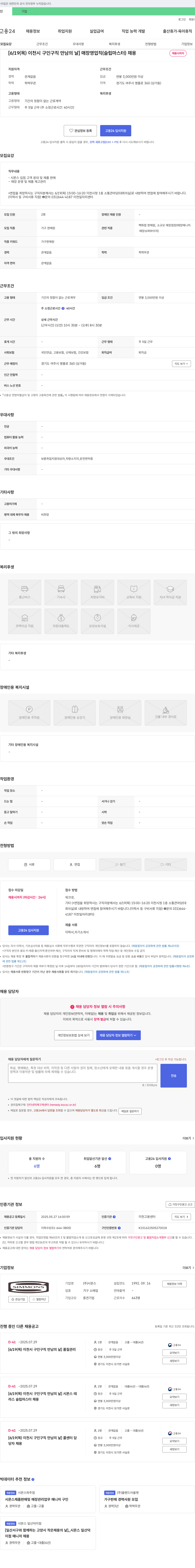Click the 차량유지비 welfare icon

[x=97, y=592]
